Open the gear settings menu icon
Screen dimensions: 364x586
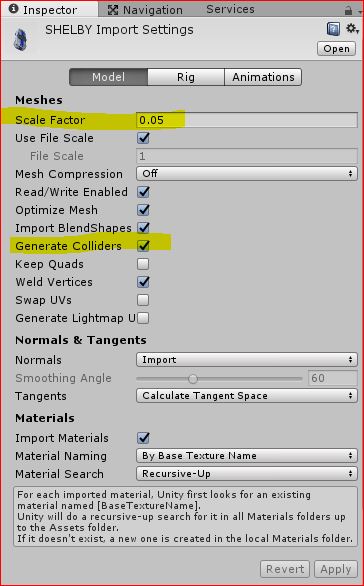352,29
